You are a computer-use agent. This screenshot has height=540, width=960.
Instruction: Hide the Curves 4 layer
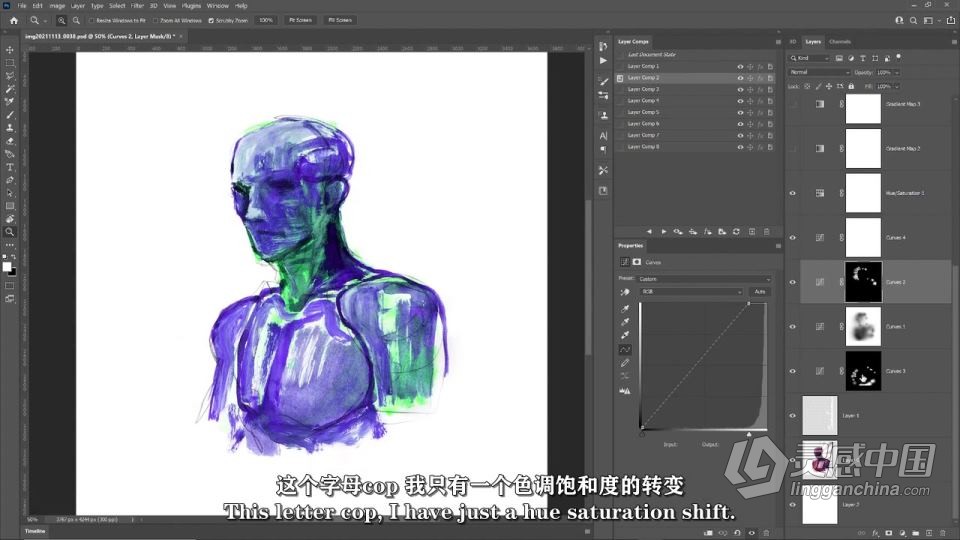click(792, 238)
